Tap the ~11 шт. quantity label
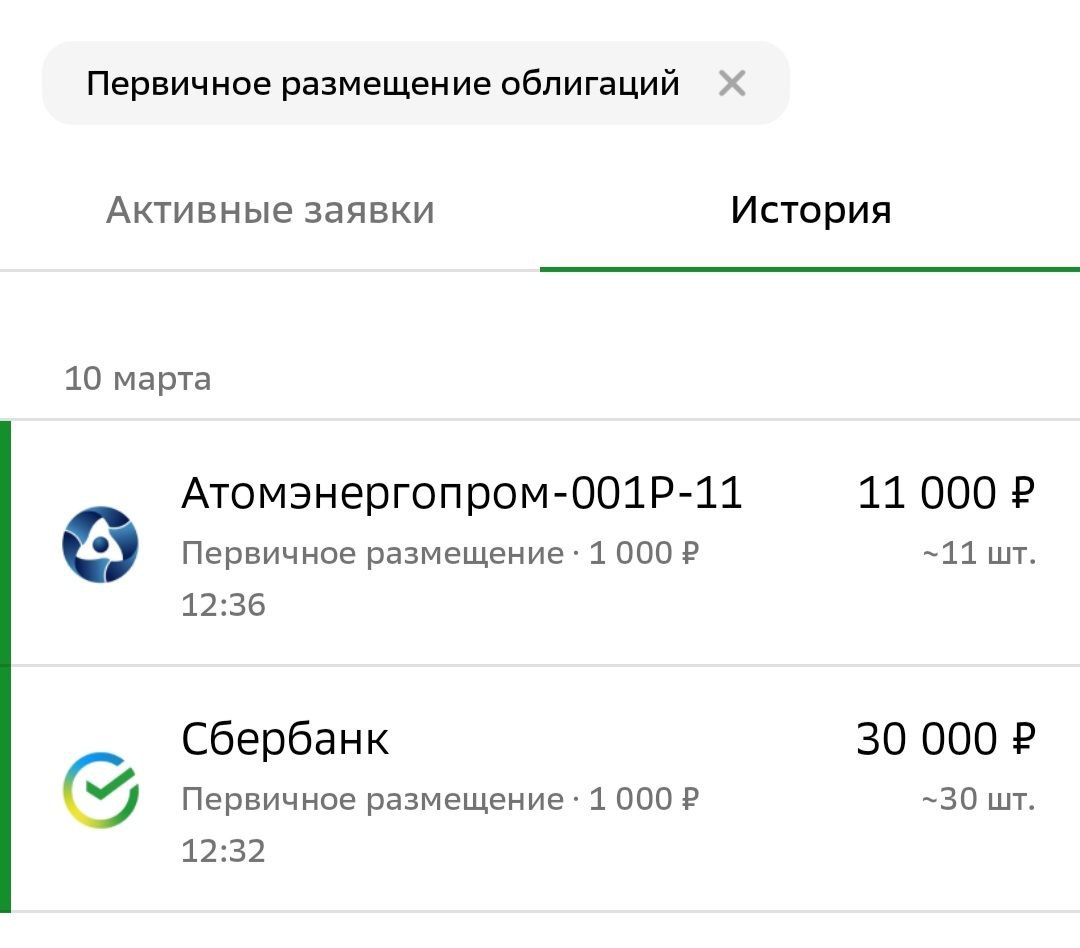 (x=978, y=553)
